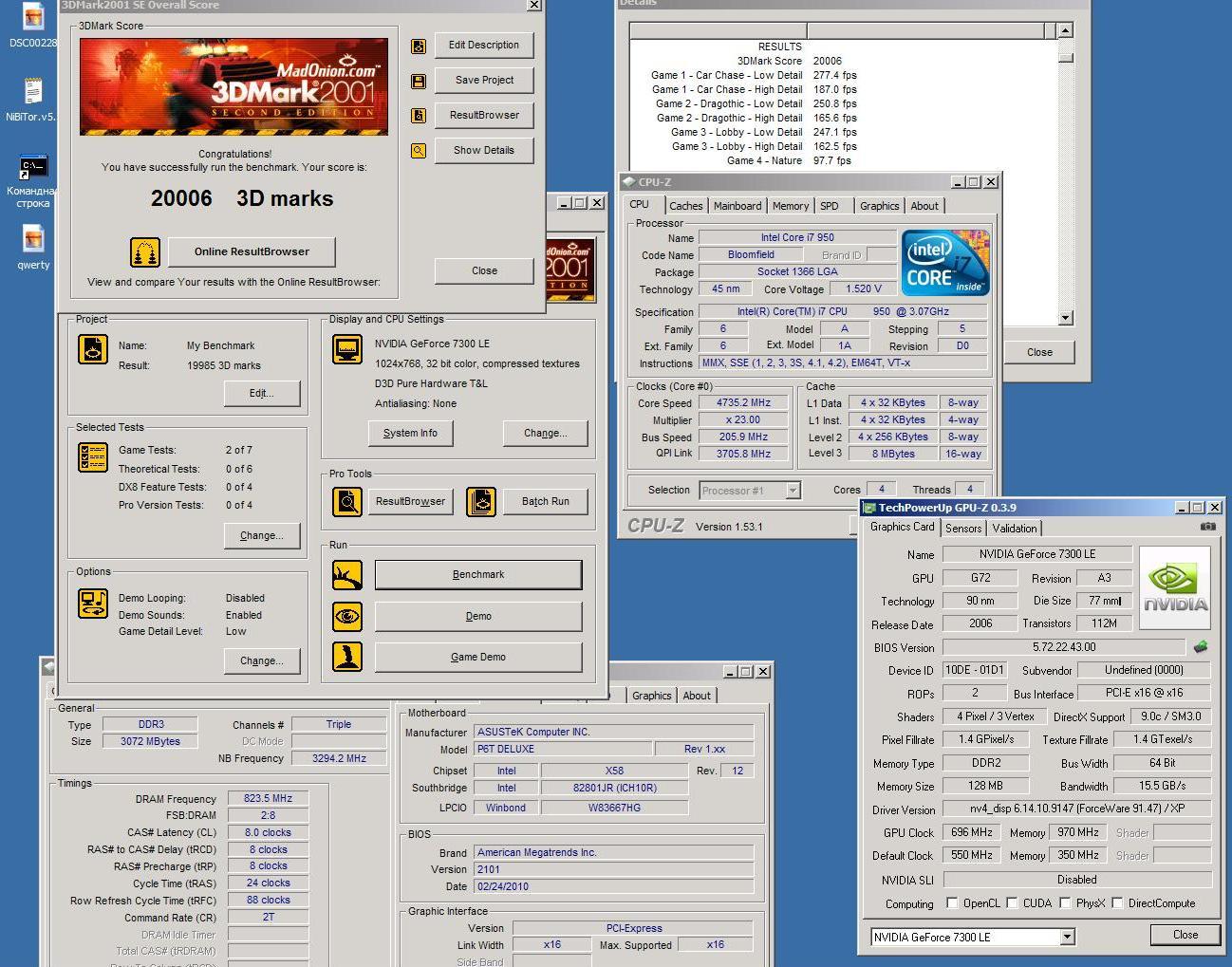Screen dimensions: 1232x967
Task: Click the Save Project button
Action: [484, 81]
